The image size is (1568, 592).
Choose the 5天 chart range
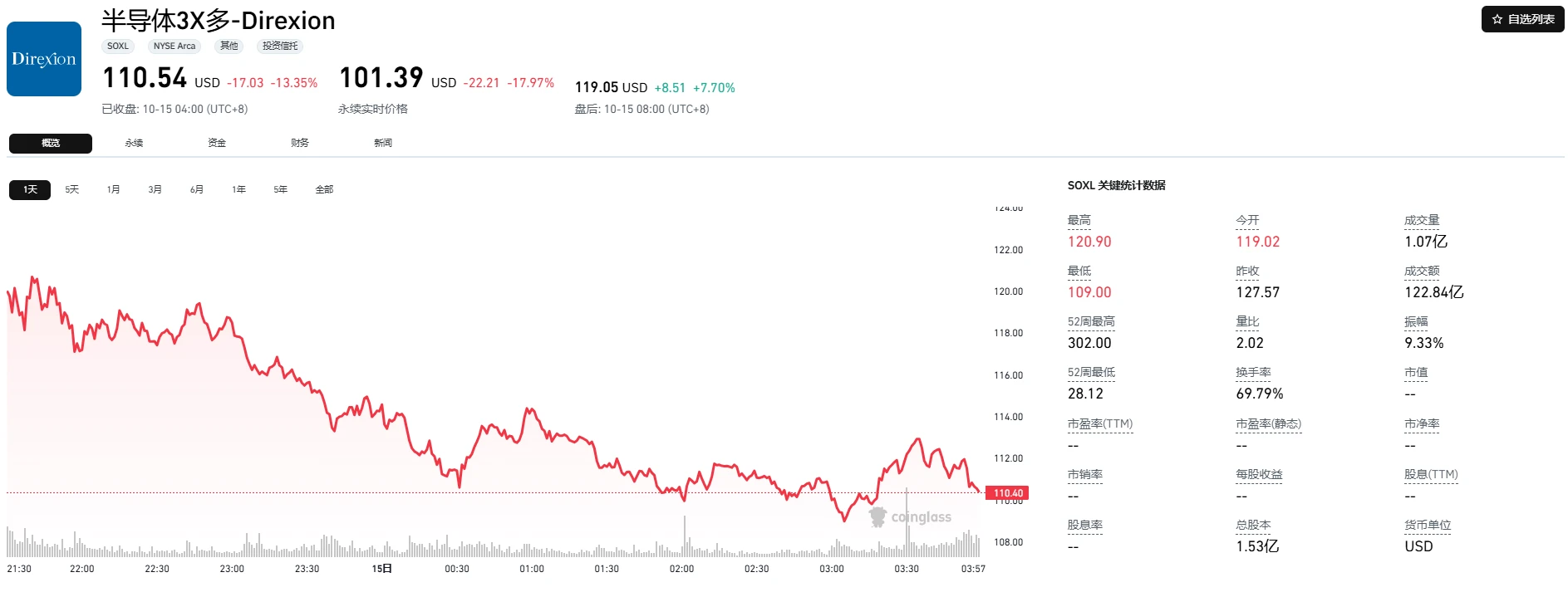72,189
